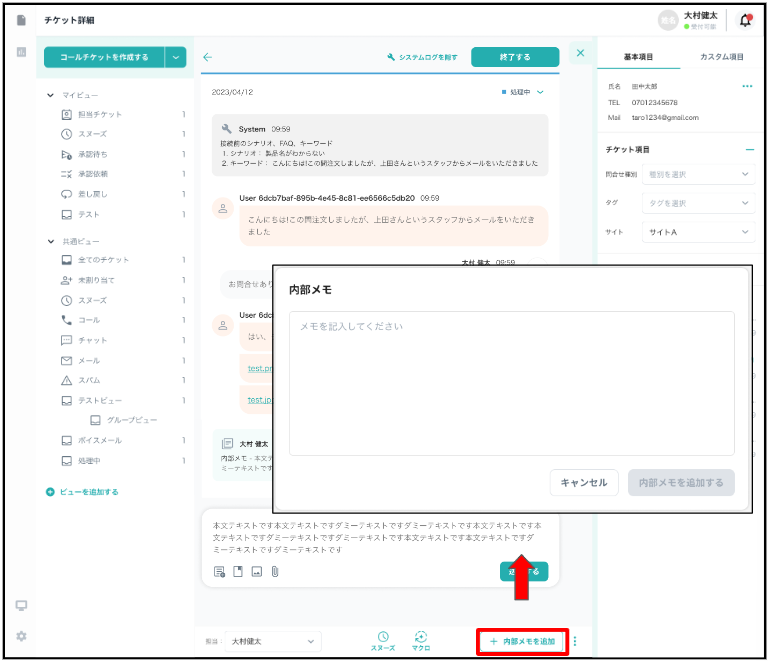Open the 処理中 status dropdown
768x661 pixels.
point(524,92)
